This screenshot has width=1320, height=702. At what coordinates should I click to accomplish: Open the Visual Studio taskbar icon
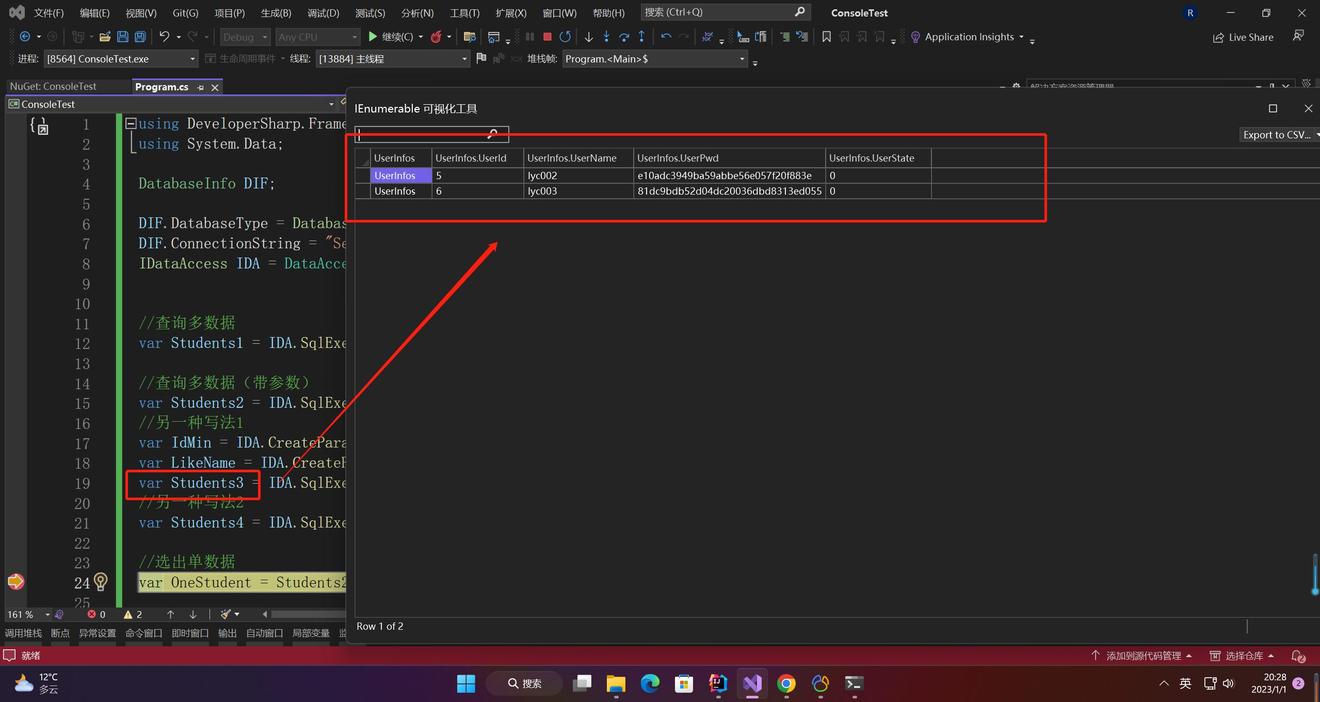click(x=752, y=684)
